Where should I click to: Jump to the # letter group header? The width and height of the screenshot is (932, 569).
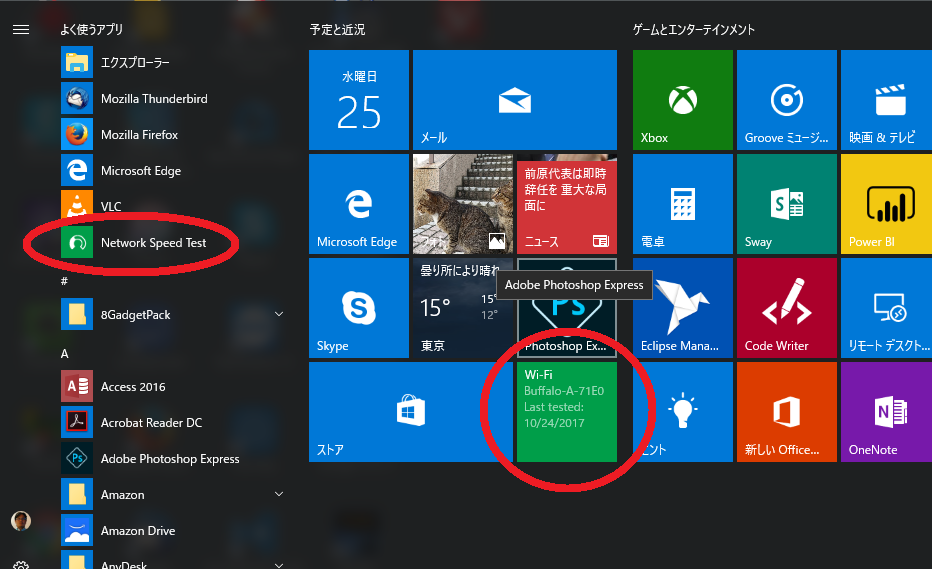point(64,281)
